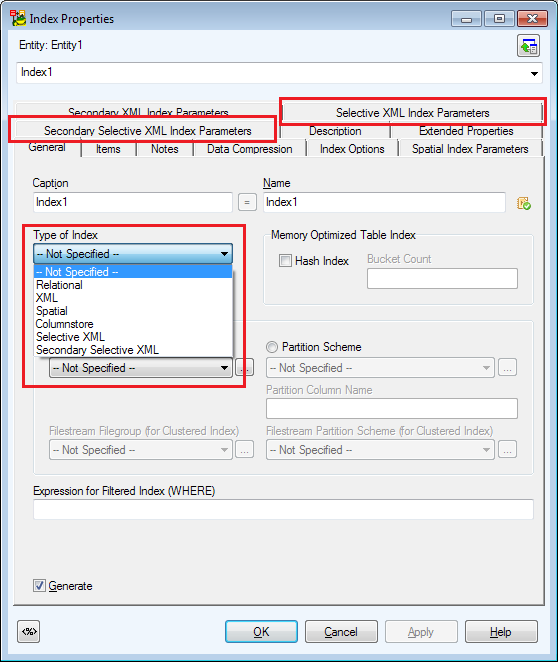Click the ellipsis button beside the filegroup dropdown
This screenshot has height=662, width=558.
pos(244,368)
